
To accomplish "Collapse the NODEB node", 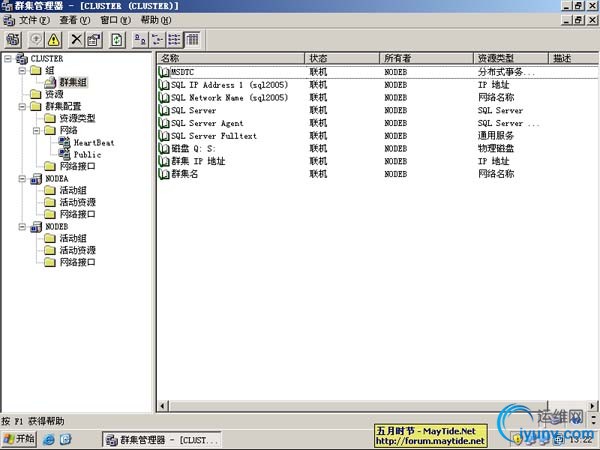I will coord(22,227).
